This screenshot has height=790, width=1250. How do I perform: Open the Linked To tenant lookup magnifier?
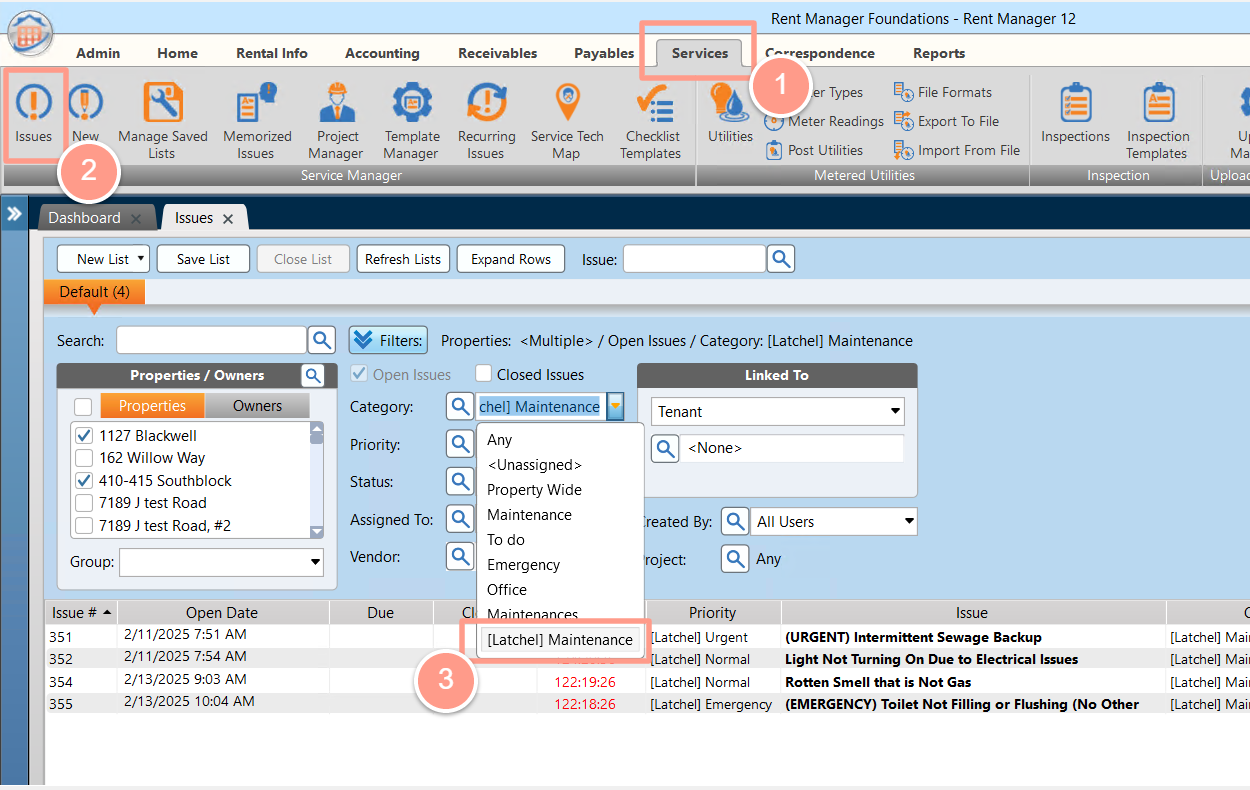(x=665, y=448)
